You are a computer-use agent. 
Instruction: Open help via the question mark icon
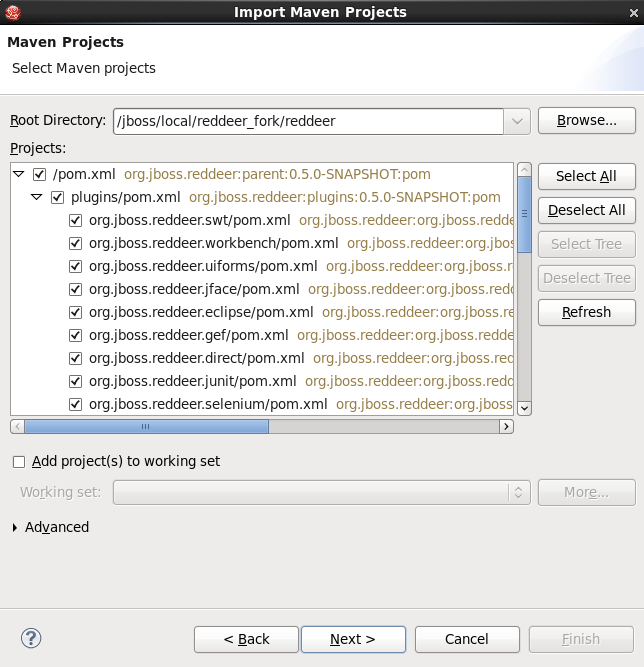click(31, 638)
